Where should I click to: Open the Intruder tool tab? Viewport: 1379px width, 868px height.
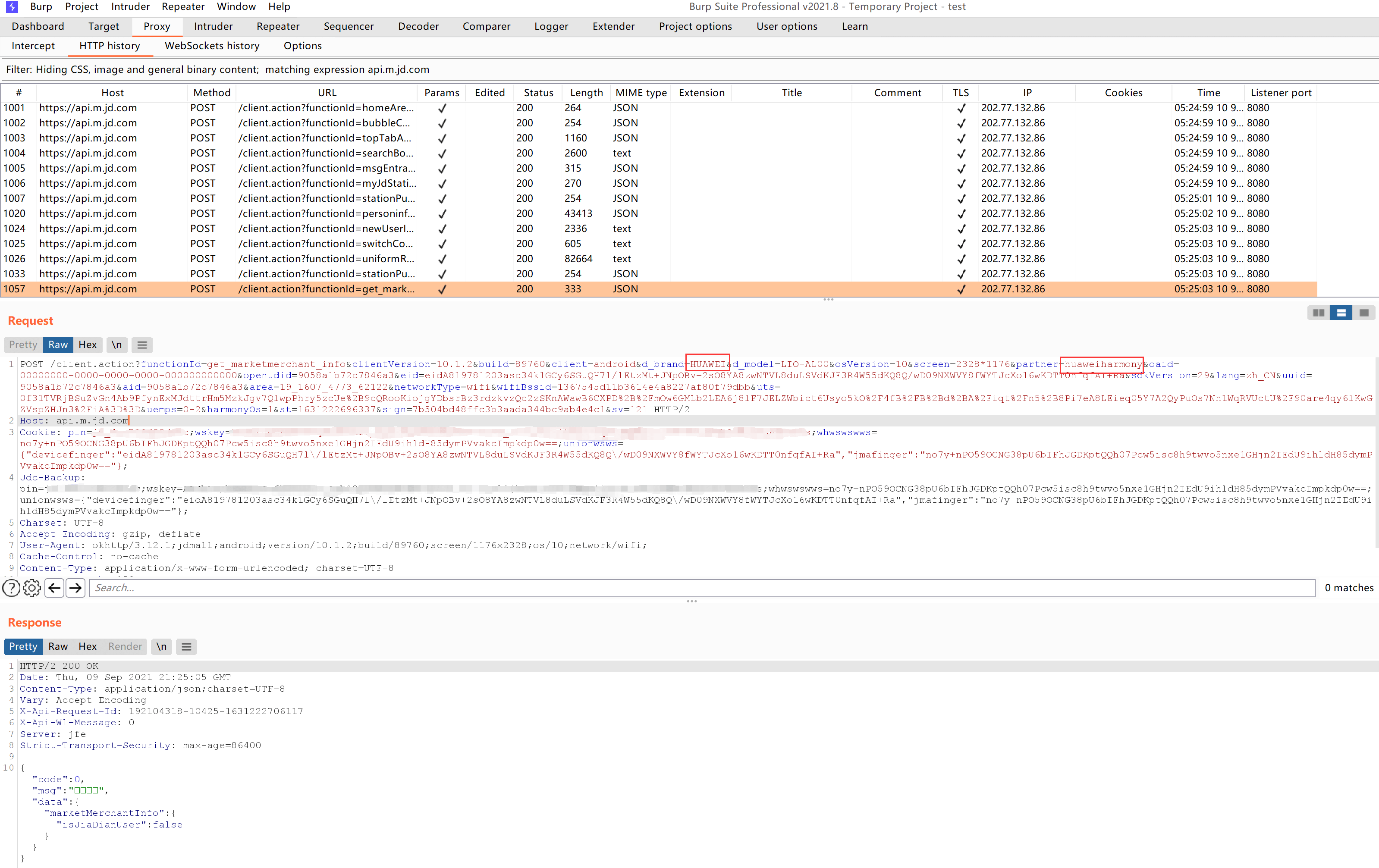tap(213, 26)
